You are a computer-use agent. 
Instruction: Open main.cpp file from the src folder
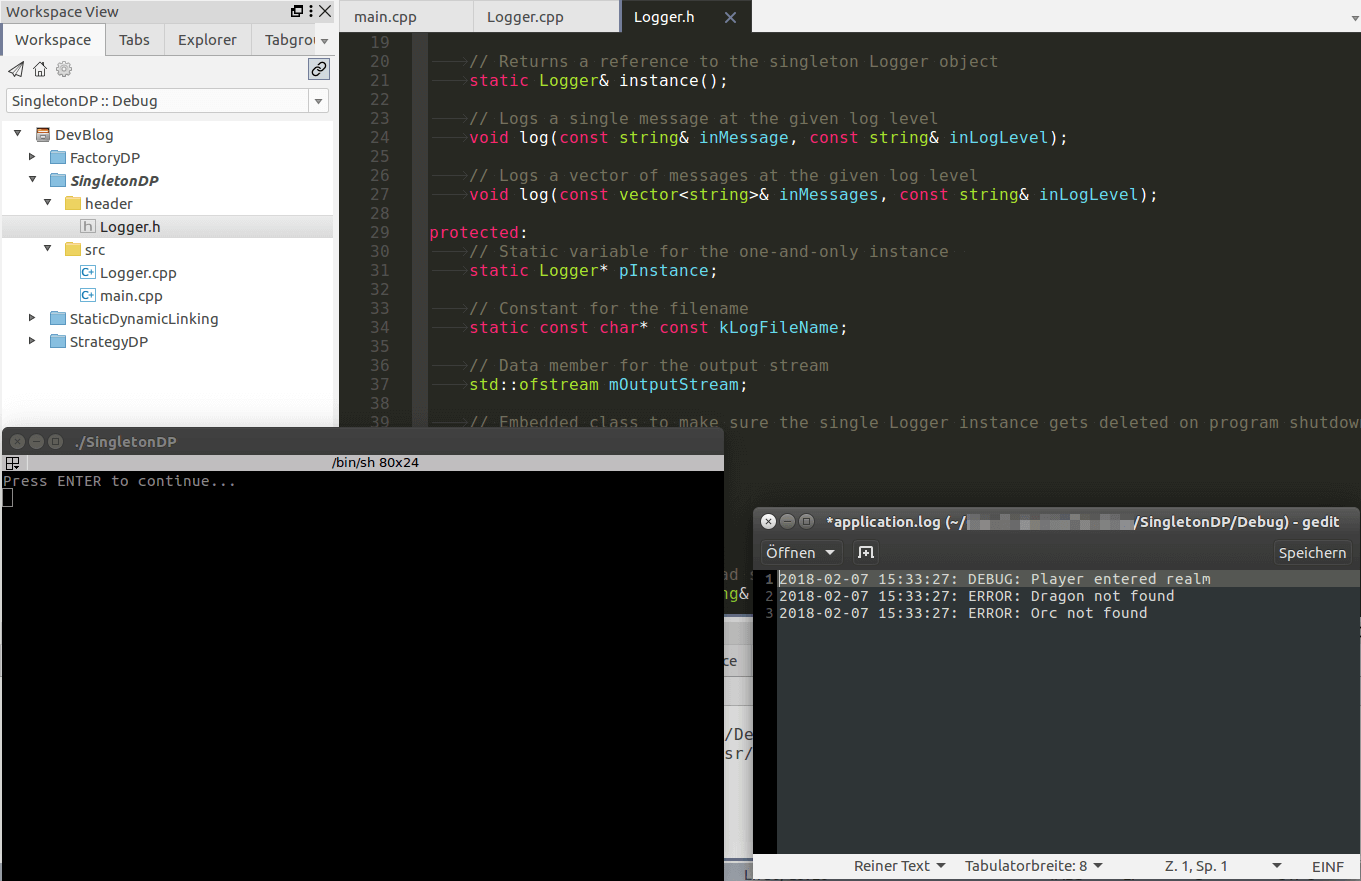tap(130, 296)
